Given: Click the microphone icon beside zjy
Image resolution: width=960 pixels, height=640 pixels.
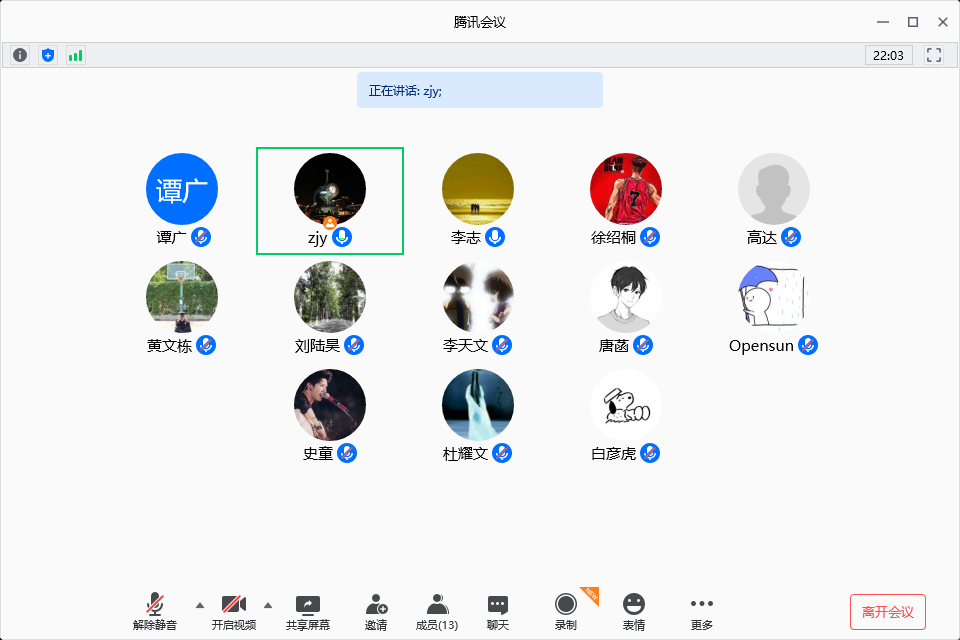Looking at the screenshot, I should click(343, 238).
